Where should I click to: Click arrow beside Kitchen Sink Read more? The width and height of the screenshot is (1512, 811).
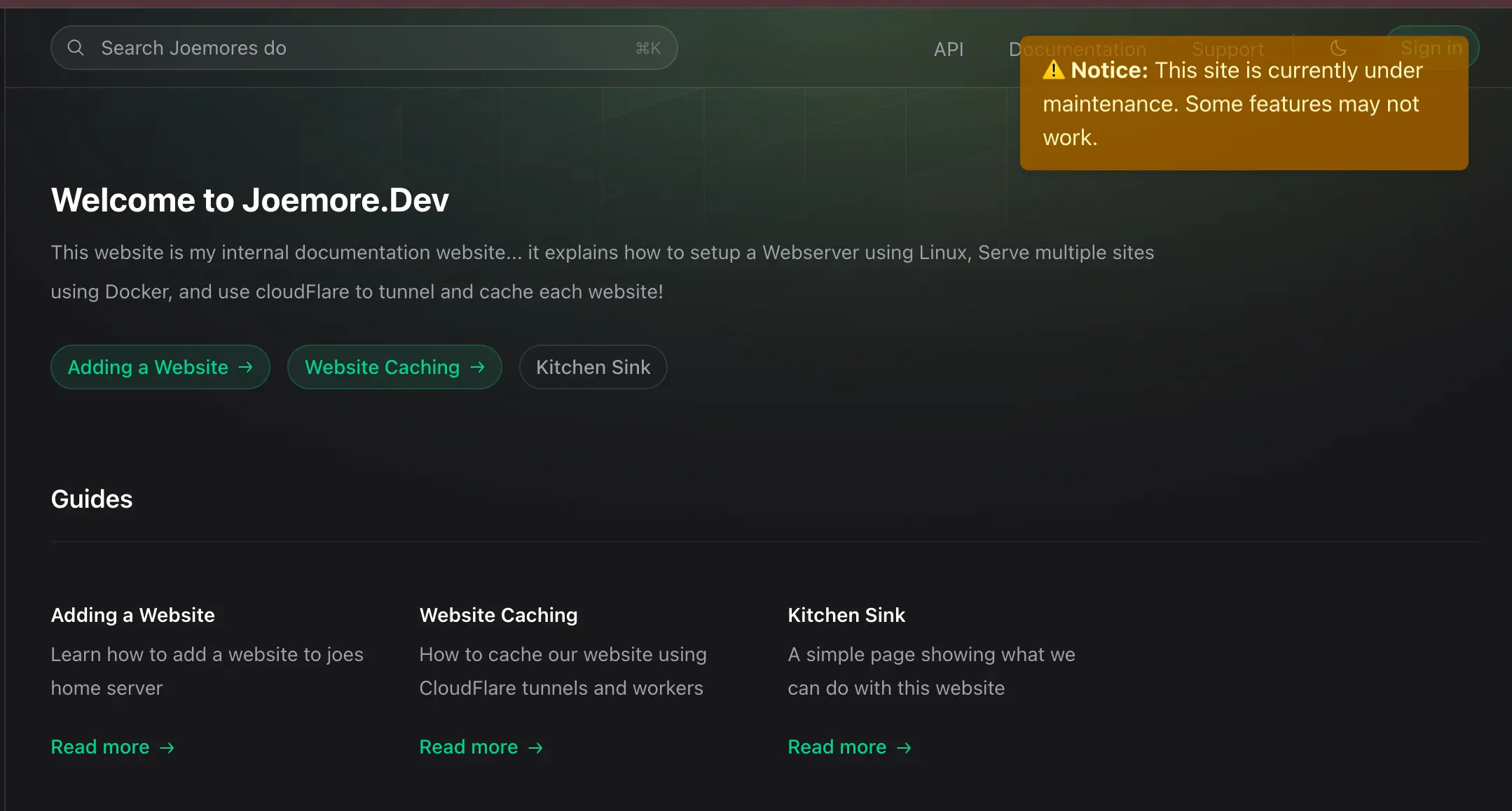[904, 748]
